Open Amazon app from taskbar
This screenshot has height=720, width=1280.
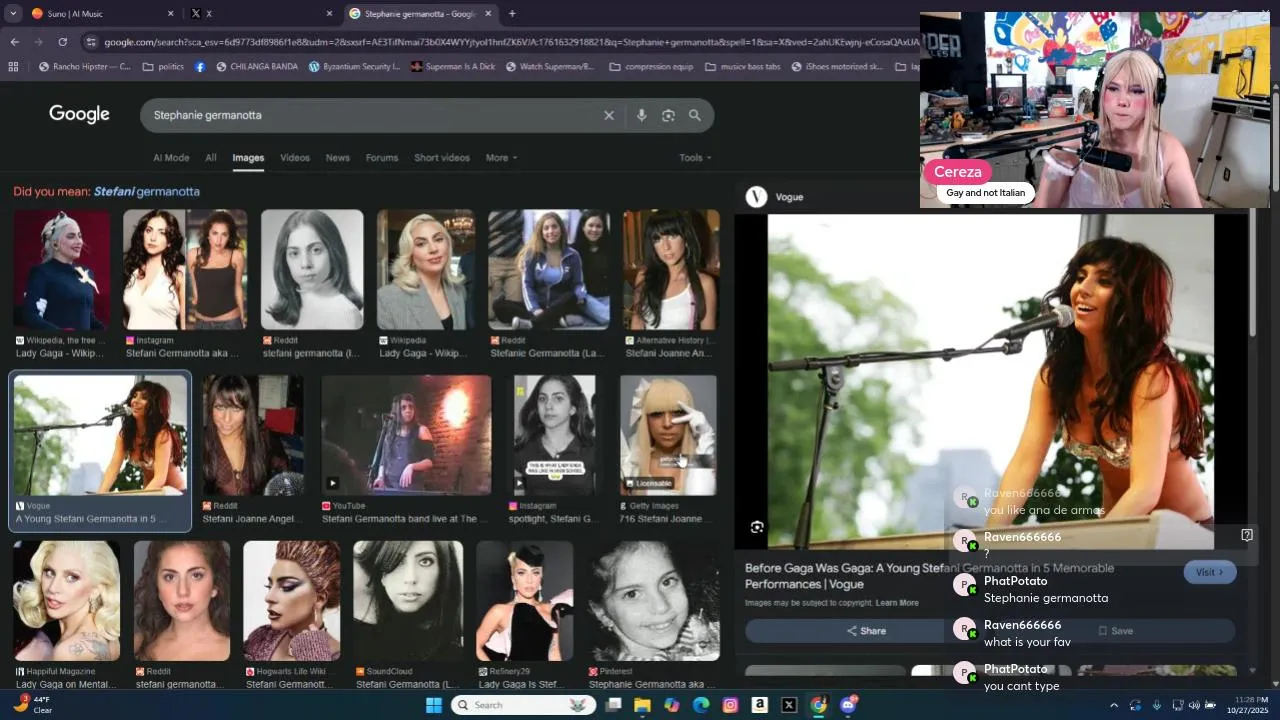(760, 705)
